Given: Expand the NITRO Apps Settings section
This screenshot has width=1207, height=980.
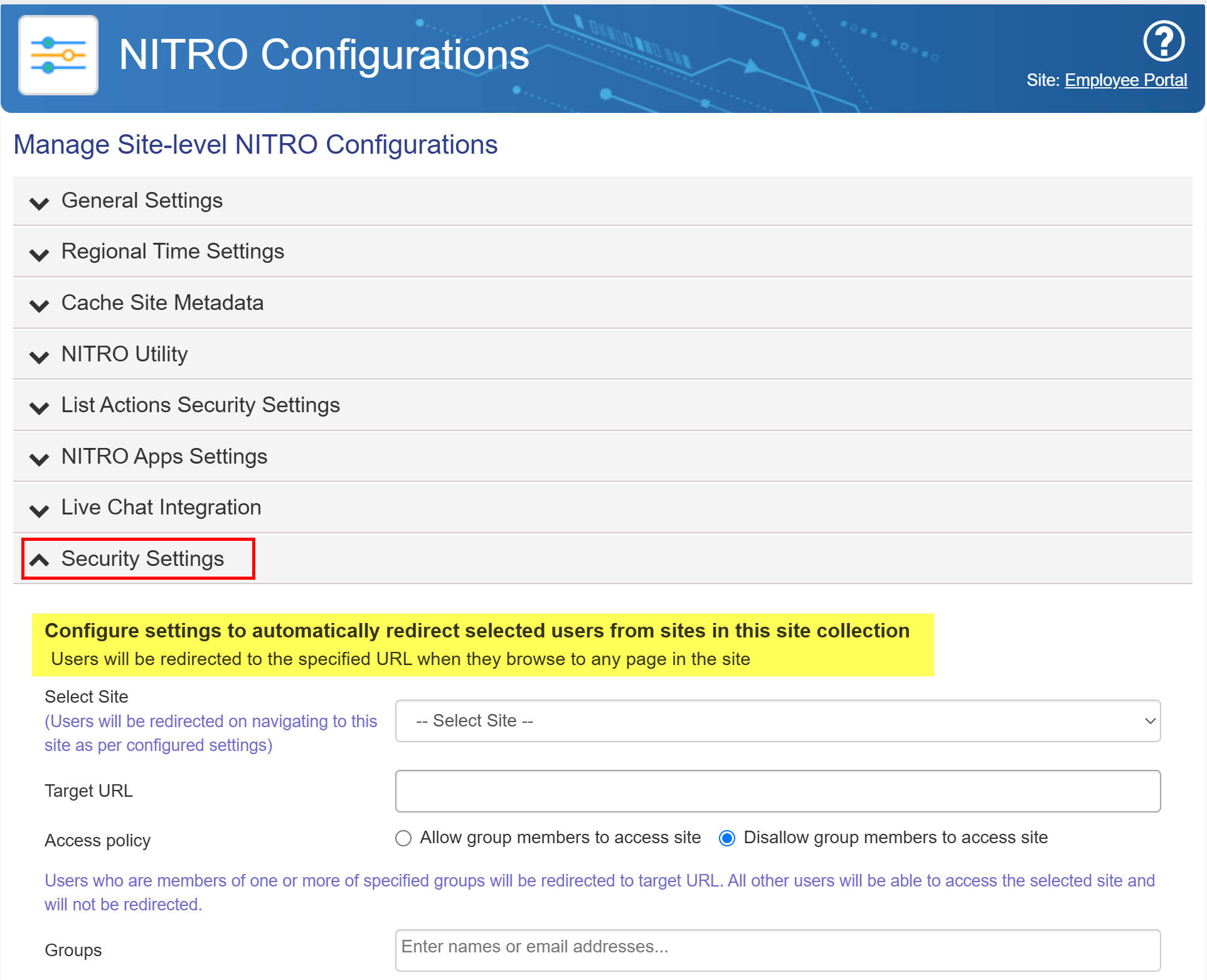Looking at the screenshot, I should point(164,457).
